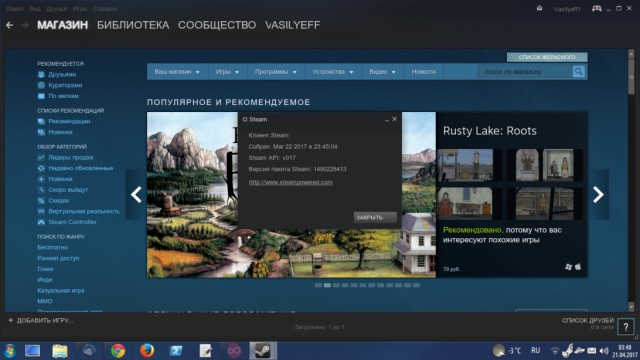Image resolution: width=640 pixels, height=360 pixels.
Task: Open СПИСОК ДРУЗЕЙ friends list
Action: (588, 320)
